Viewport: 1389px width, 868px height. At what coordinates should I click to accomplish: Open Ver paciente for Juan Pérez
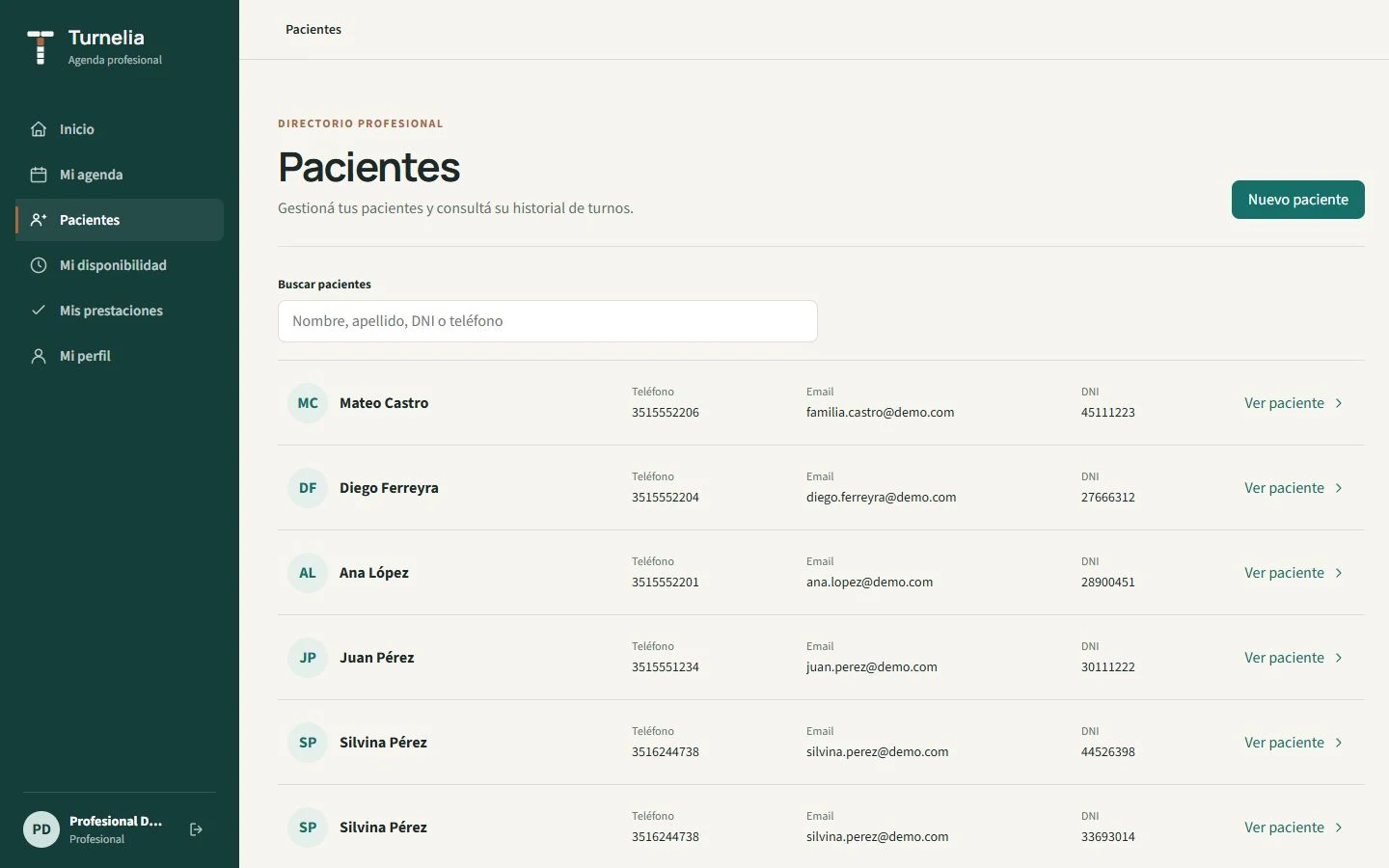[1294, 658]
